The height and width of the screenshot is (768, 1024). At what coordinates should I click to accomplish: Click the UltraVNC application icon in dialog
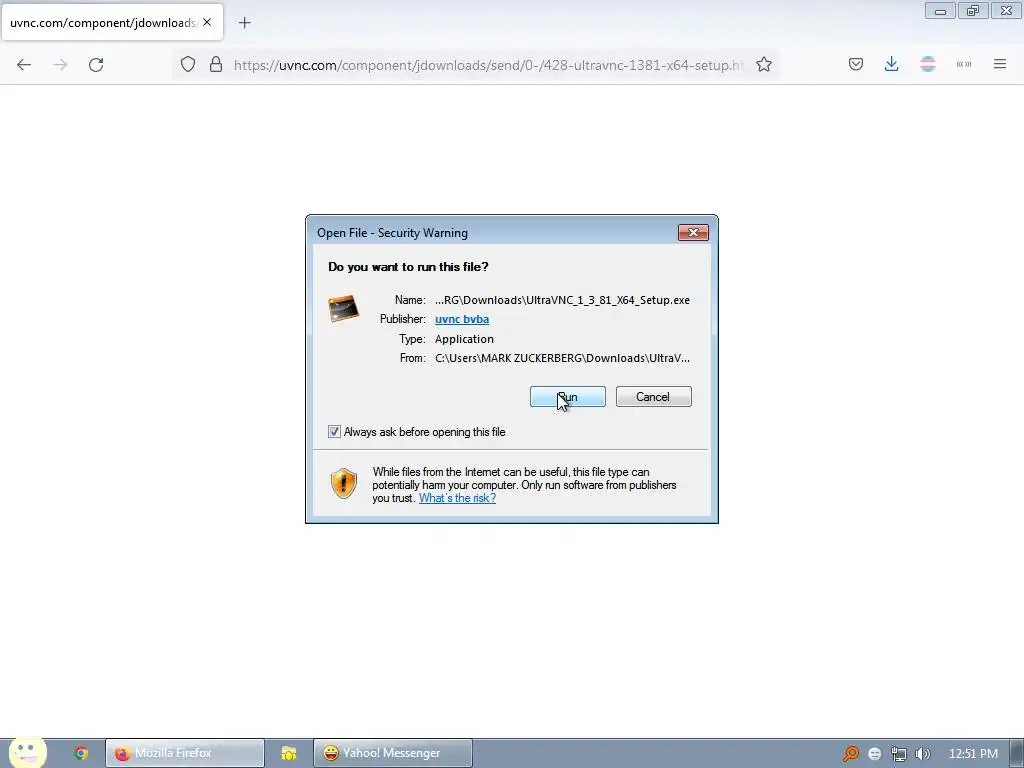coord(344,308)
